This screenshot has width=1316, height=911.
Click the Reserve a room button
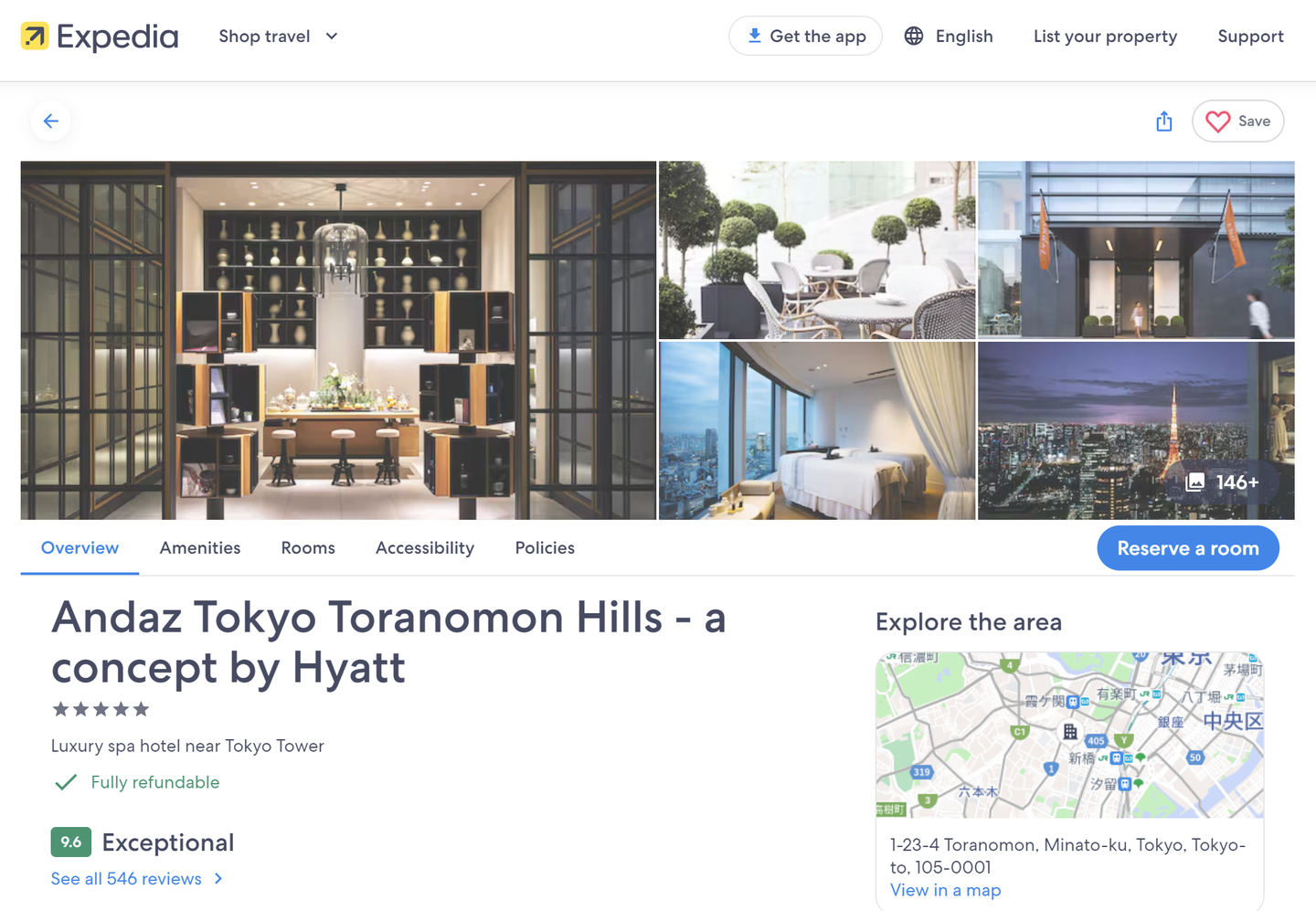pos(1188,548)
